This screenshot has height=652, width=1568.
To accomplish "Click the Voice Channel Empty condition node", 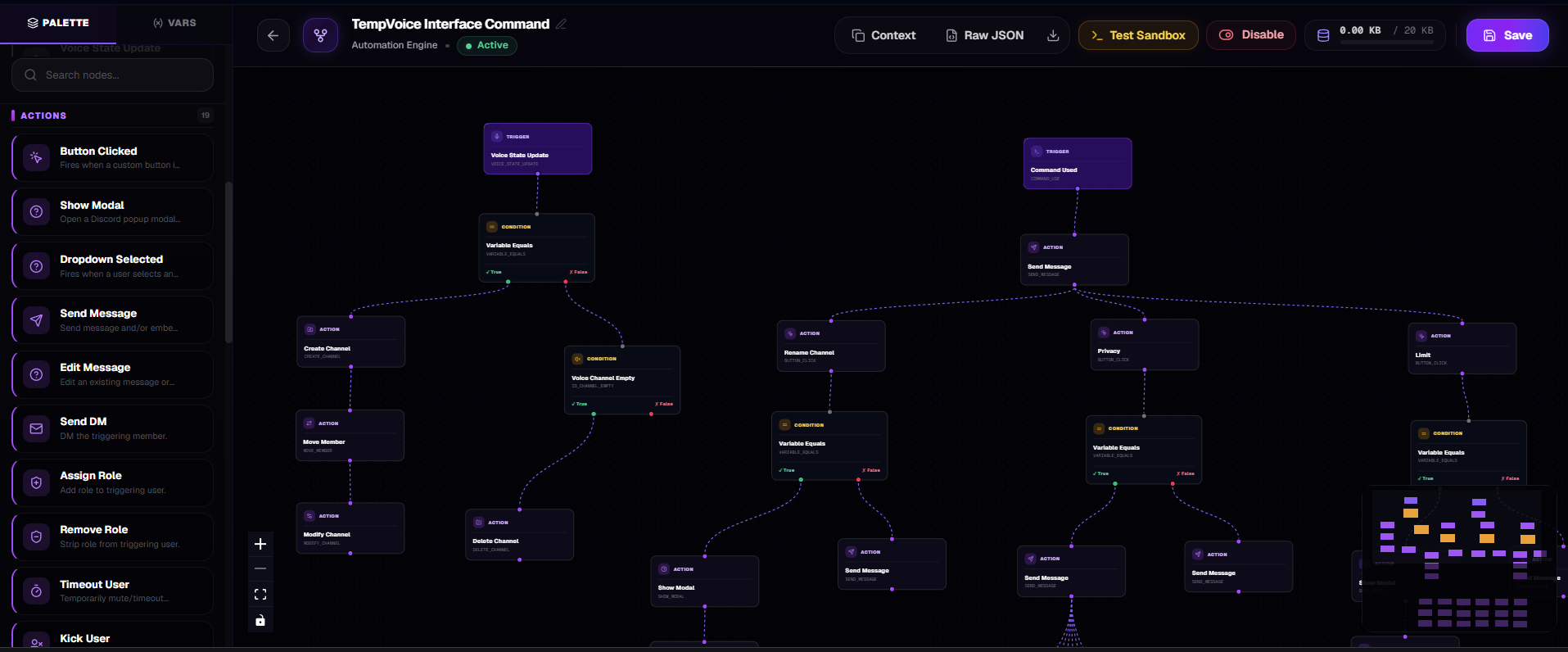I will tap(622, 380).
